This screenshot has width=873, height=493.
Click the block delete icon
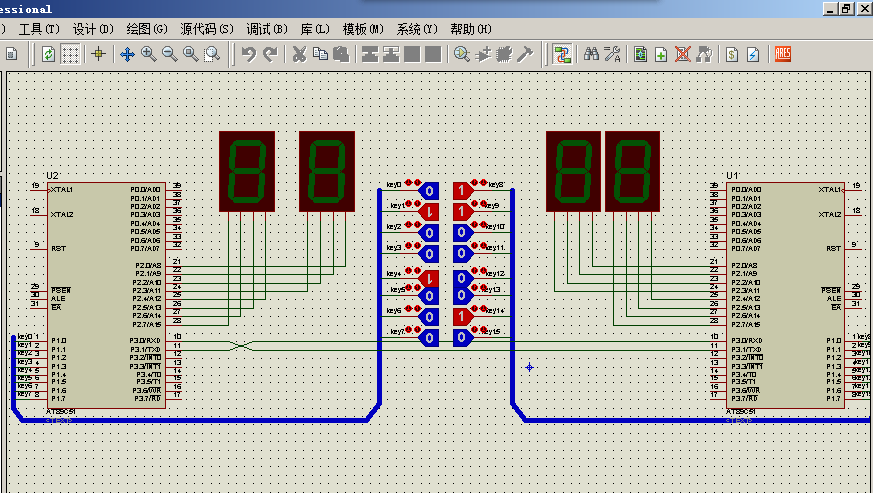click(433, 54)
